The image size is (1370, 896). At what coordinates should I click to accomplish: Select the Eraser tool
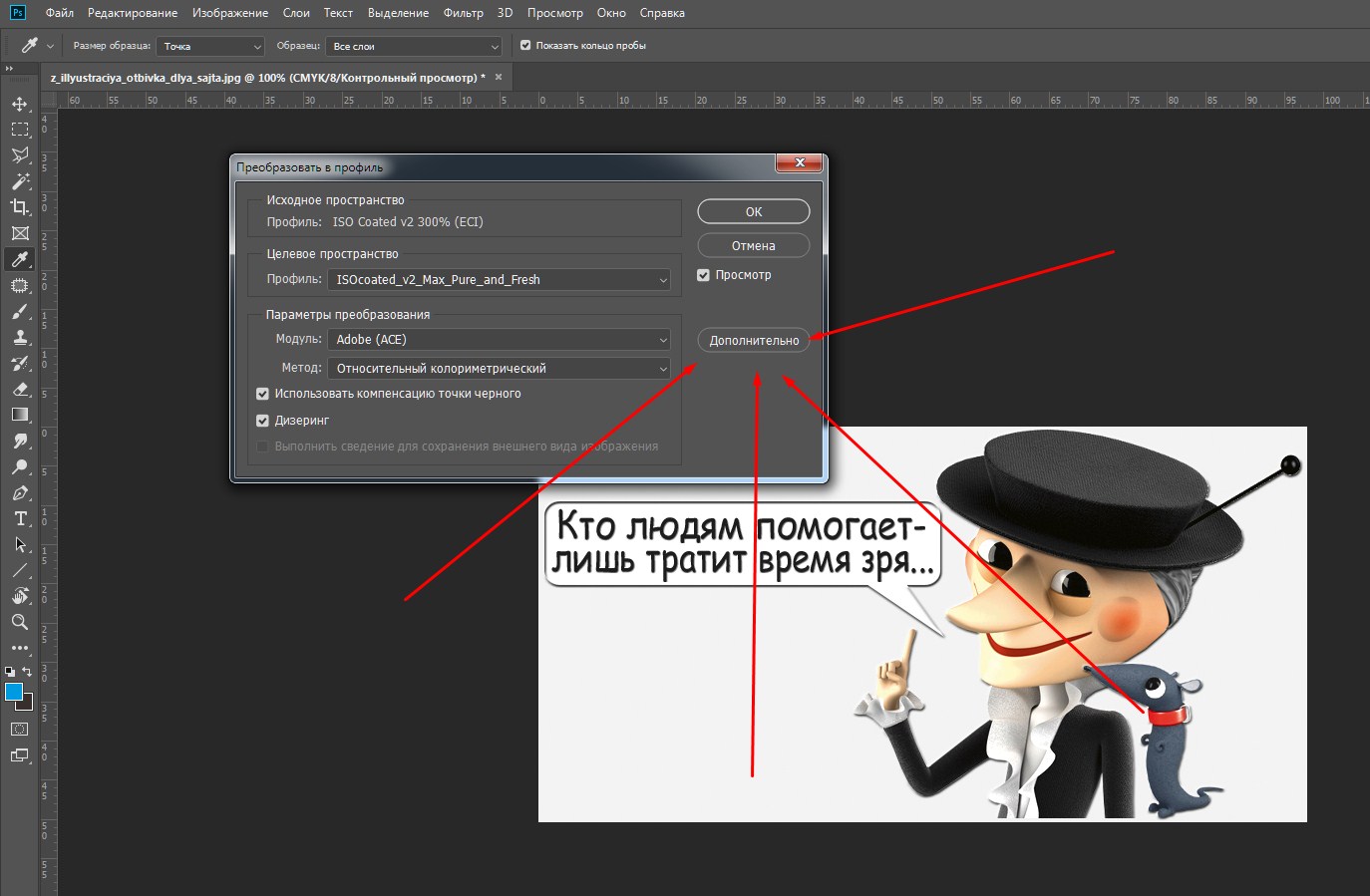(20, 389)
